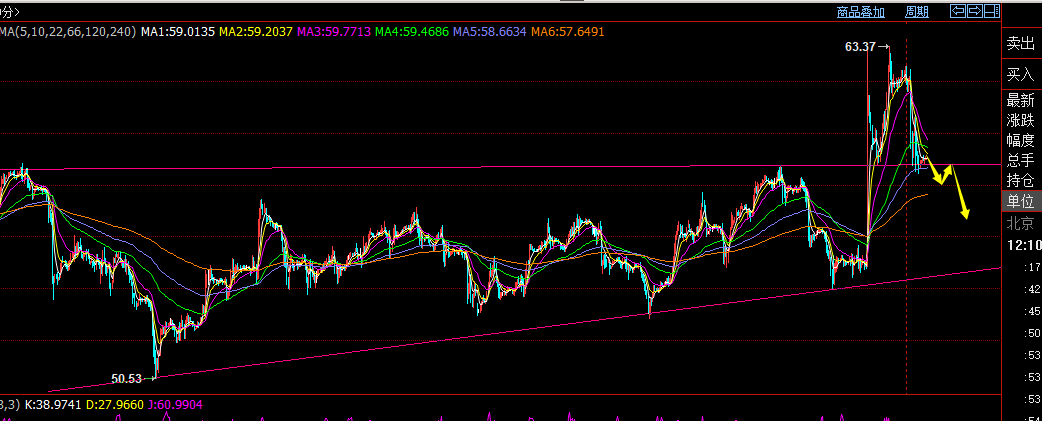
Task: Select the 涨跌 change label
Action: click(x=1021, y=121)
